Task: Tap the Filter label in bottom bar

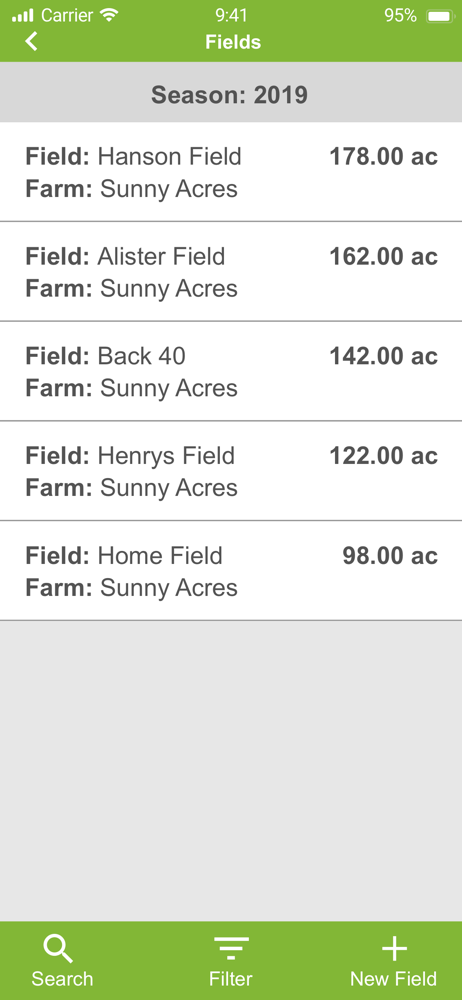Action: (x=231, y=979)
